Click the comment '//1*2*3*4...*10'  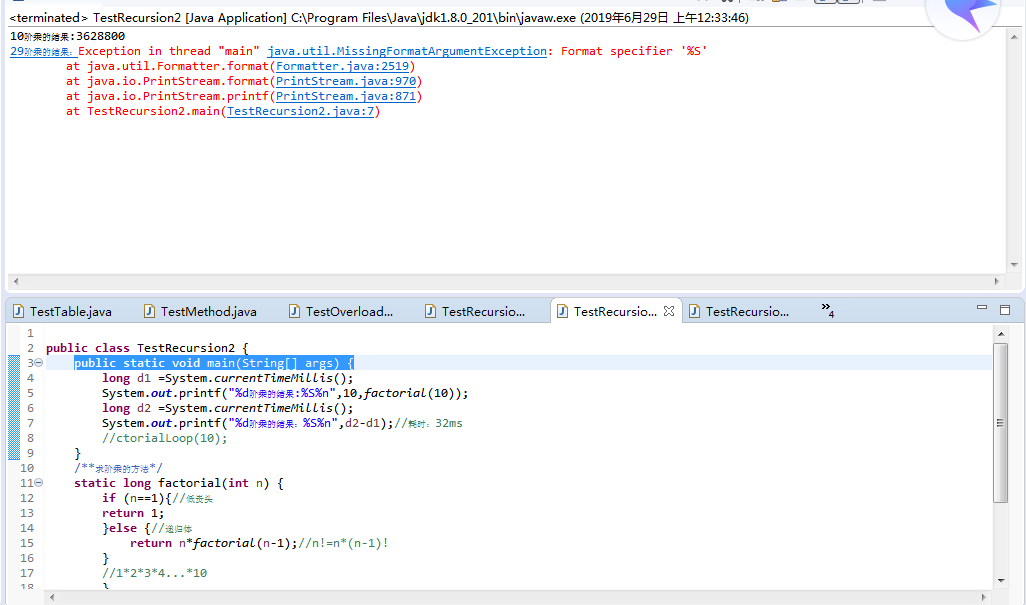click(x=154, y=574)
